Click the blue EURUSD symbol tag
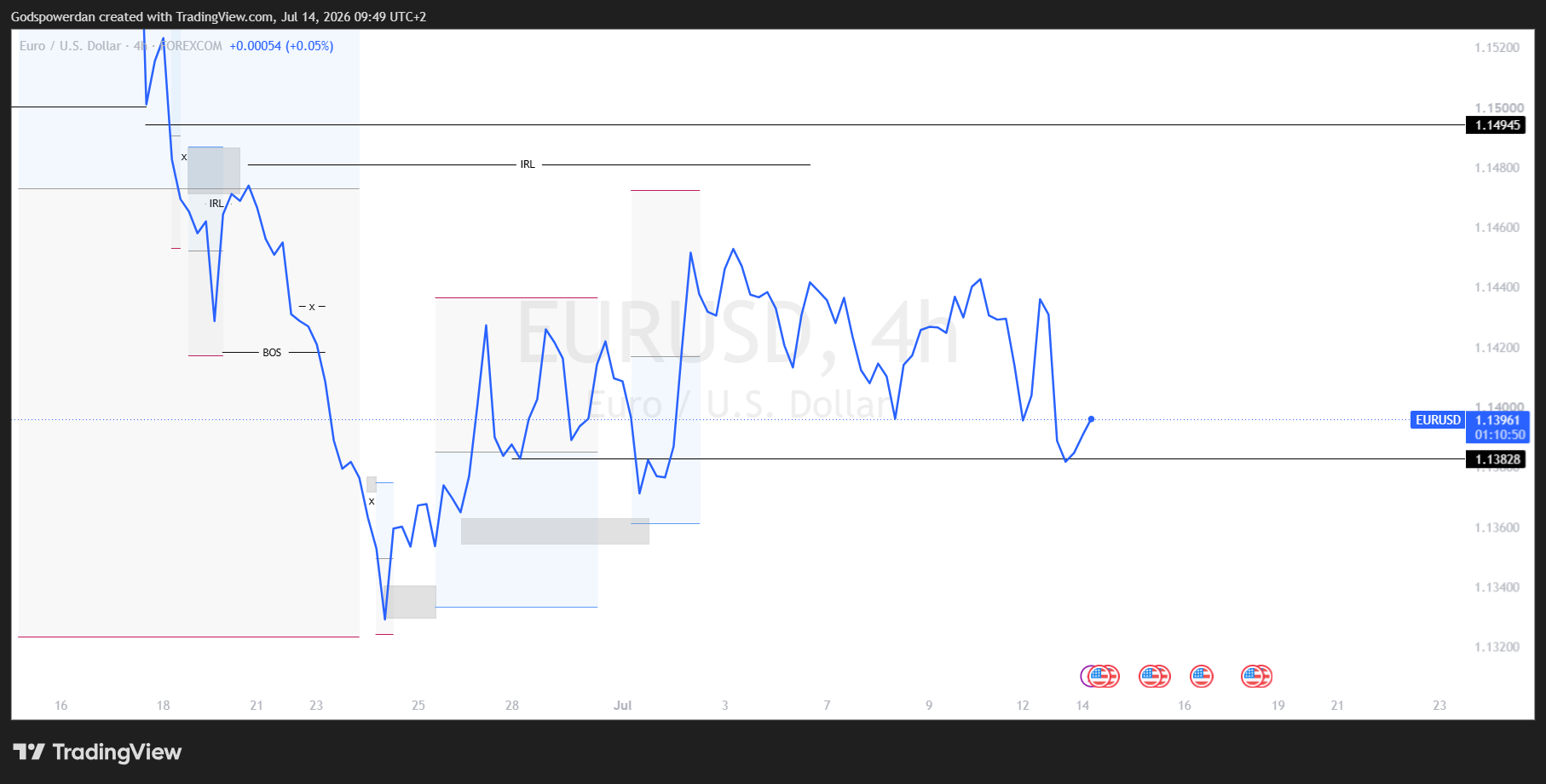1546x784 pixels. pos(1438,420)
